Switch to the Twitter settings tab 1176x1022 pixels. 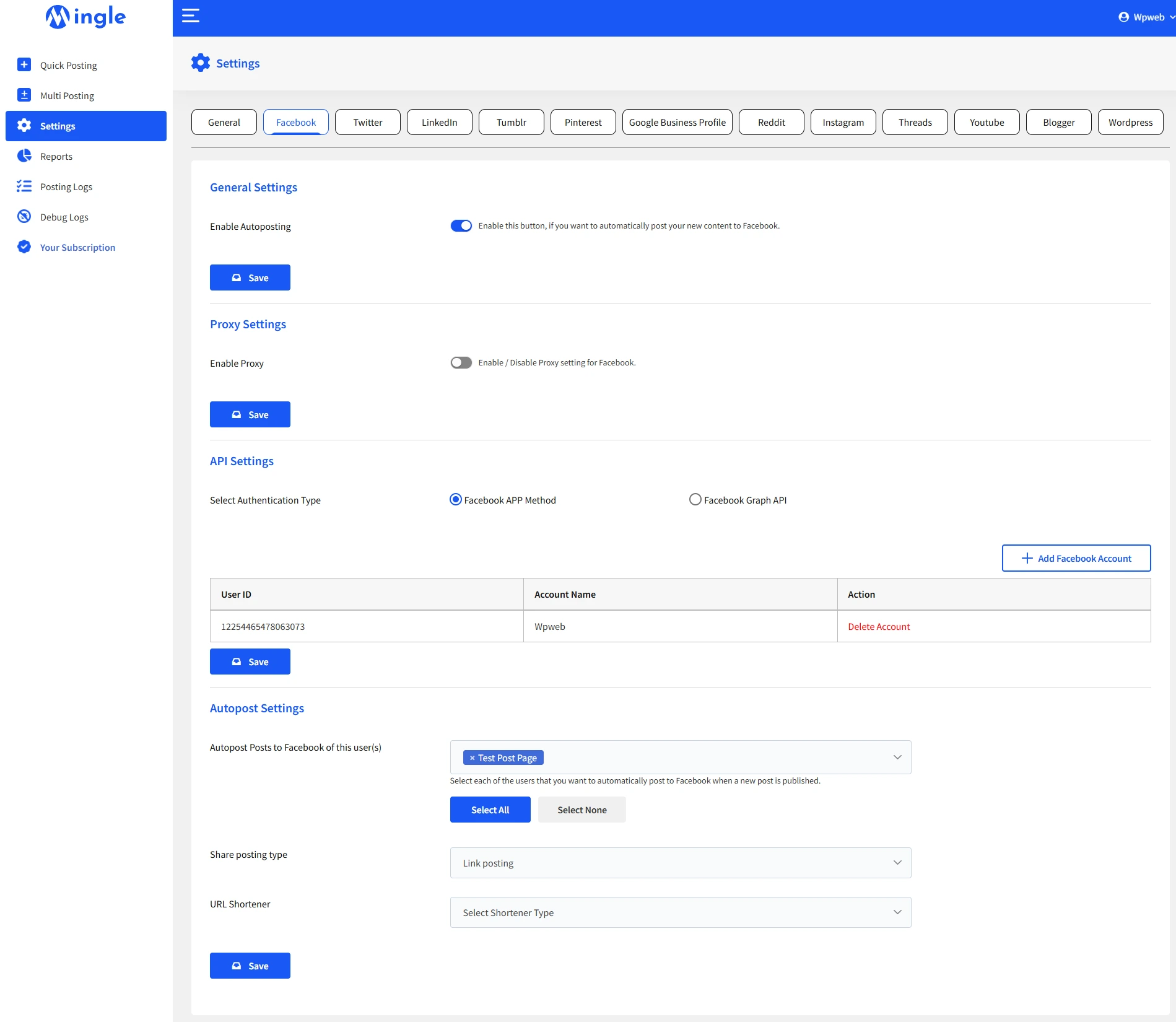click(x=368, y=123)
